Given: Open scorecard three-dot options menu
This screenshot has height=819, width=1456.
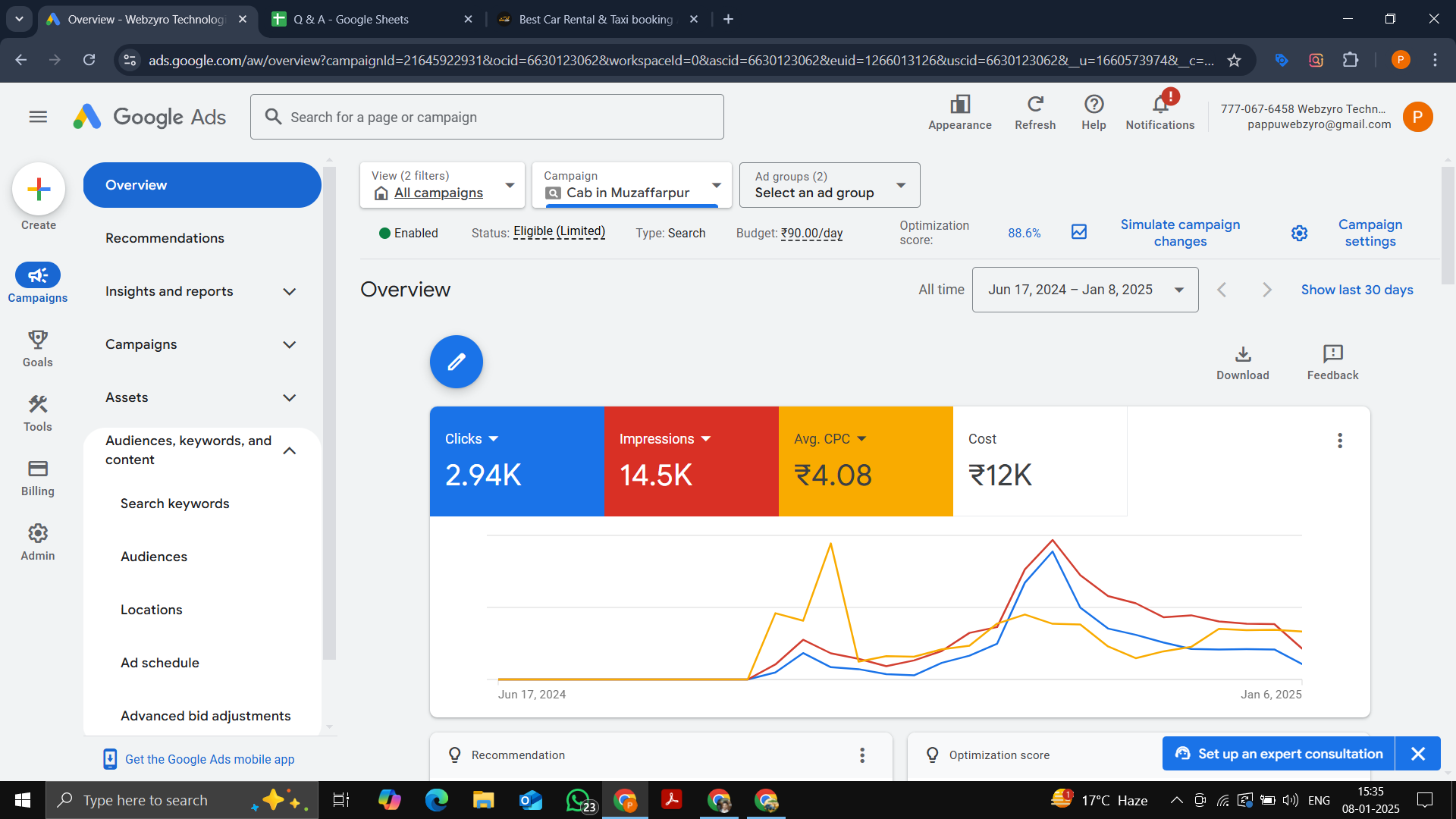Looking at the screenshot, I should pyautogui.click(x=1340, y=441).
